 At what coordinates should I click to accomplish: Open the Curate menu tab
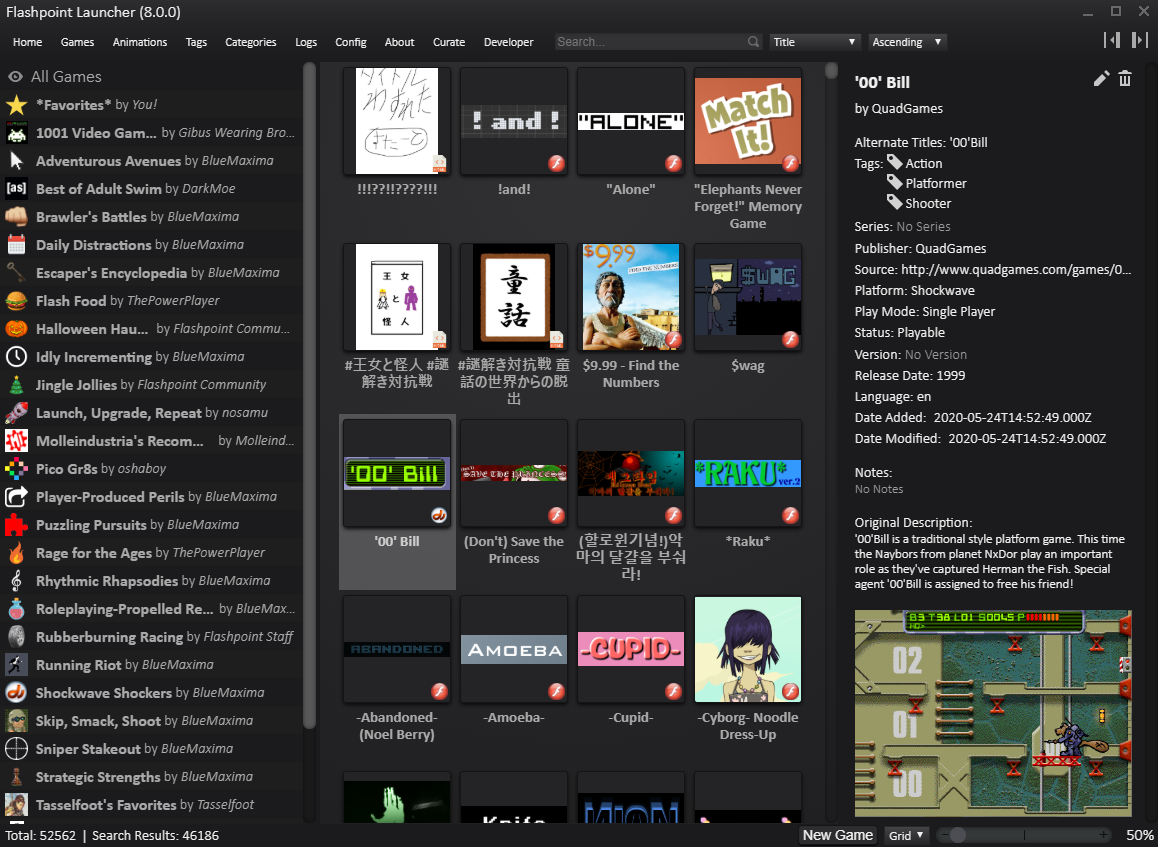click(449, 42)
